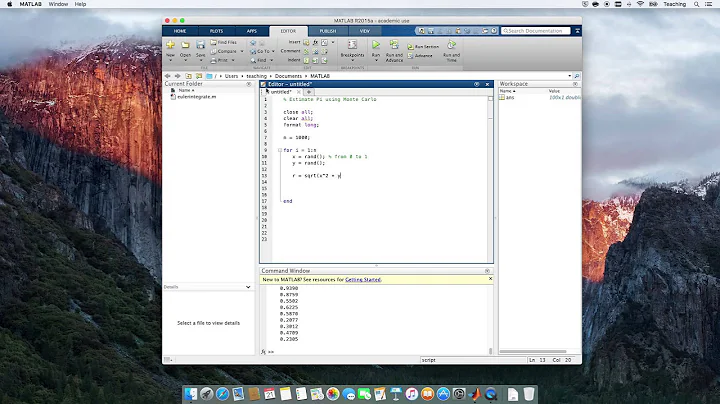
Task: Run the script with the green Run button
Action: pyautogui.click(x=376, y=45)
